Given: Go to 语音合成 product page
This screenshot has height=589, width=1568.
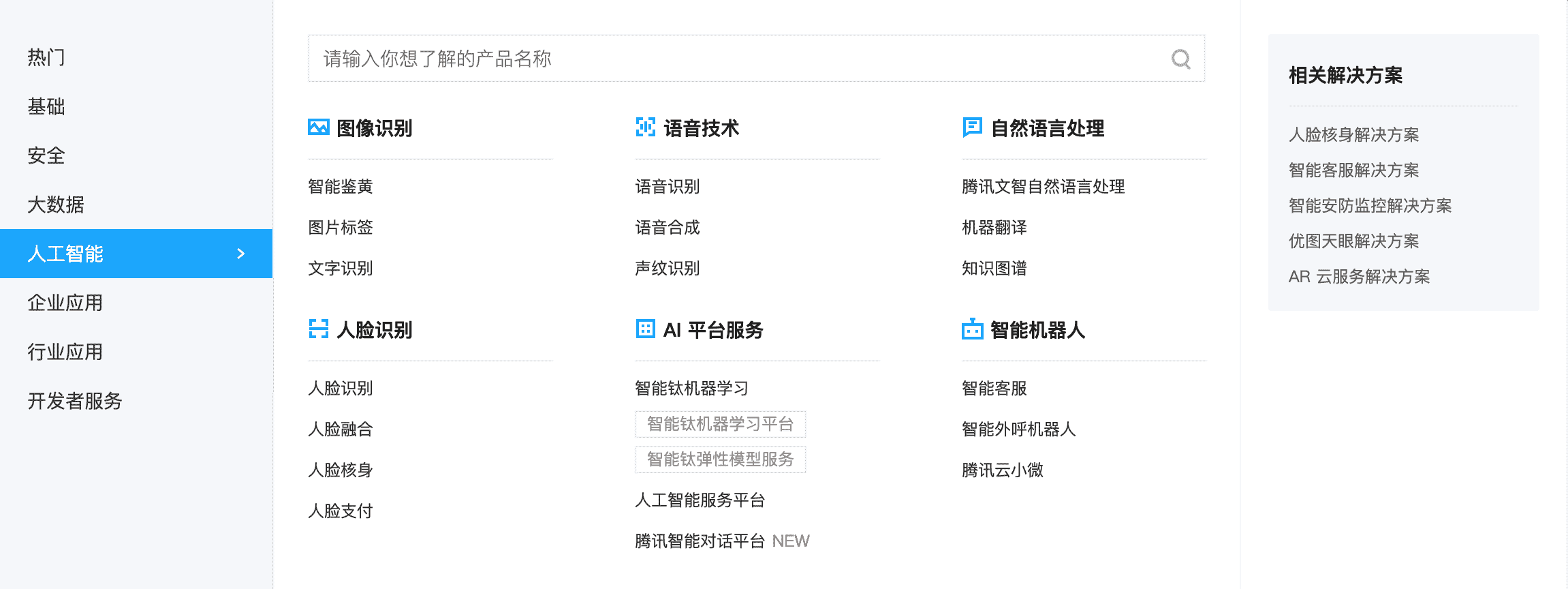Looking at the screenshot, I should 668,228.
